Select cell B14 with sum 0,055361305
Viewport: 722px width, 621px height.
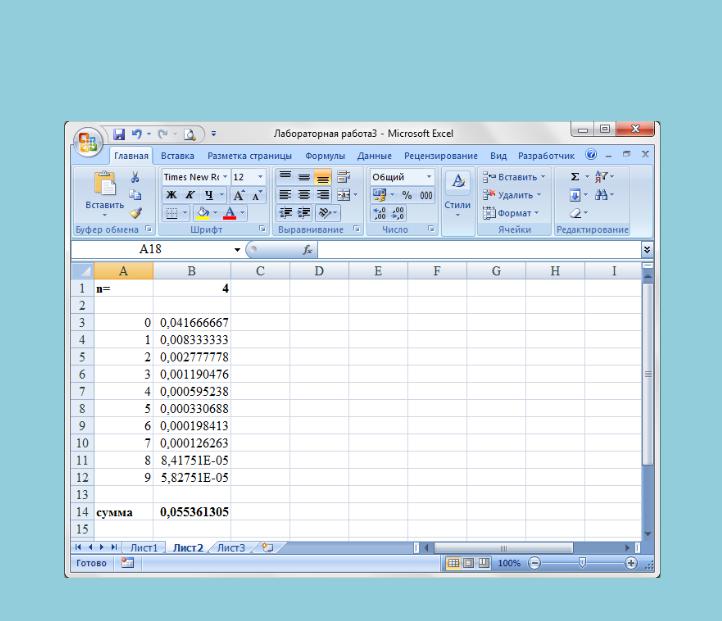(192, 512)
